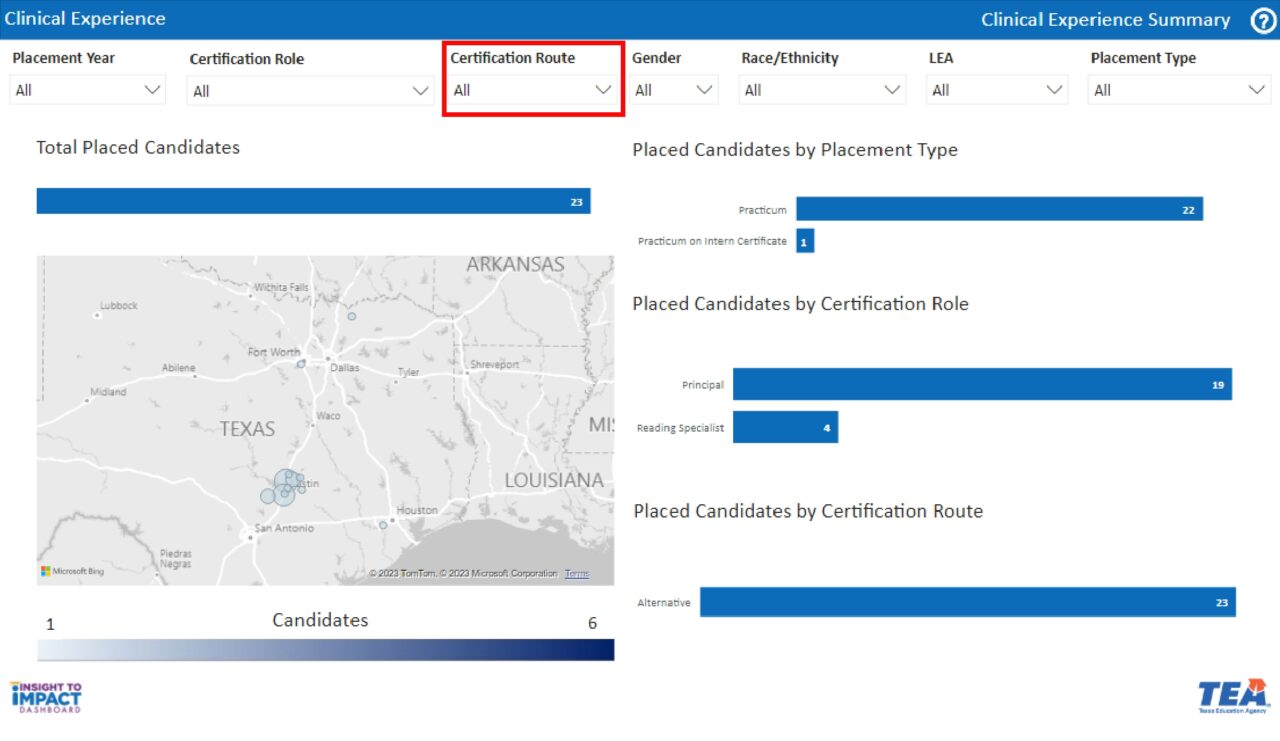1280x741 pixels.
Task: Click the Insight to Impact Dashboard logo
Action: coord(46,697)
